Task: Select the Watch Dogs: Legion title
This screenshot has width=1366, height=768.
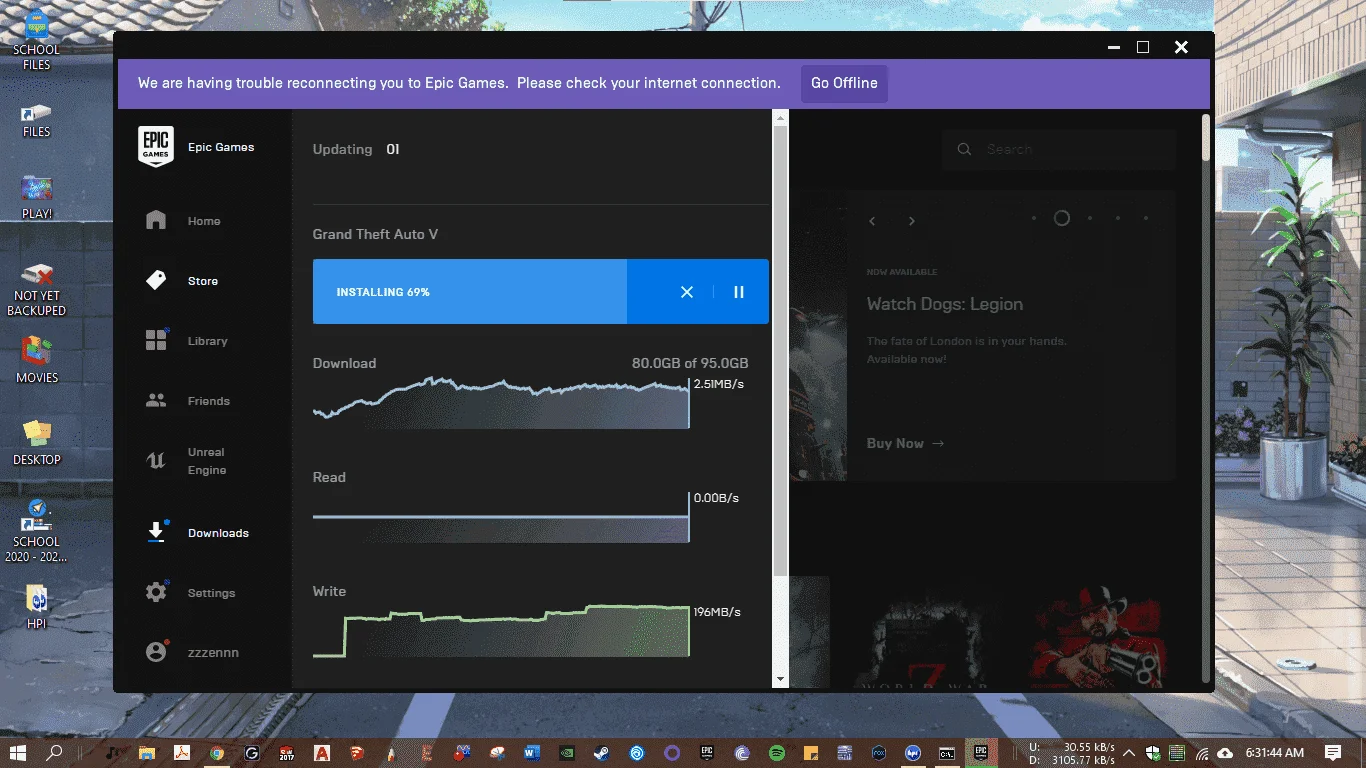Action: pyautogui.click(x=945, y=304)
